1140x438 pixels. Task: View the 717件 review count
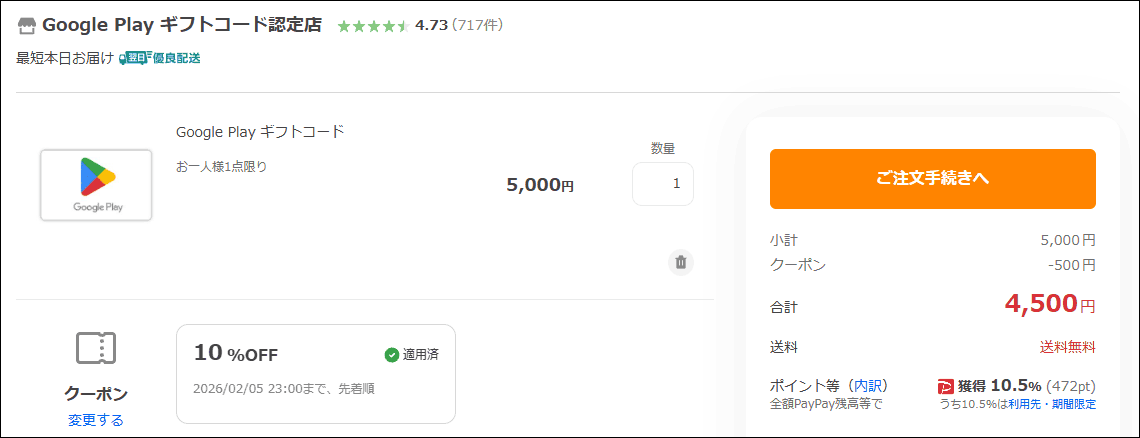[x=478, y=25]
